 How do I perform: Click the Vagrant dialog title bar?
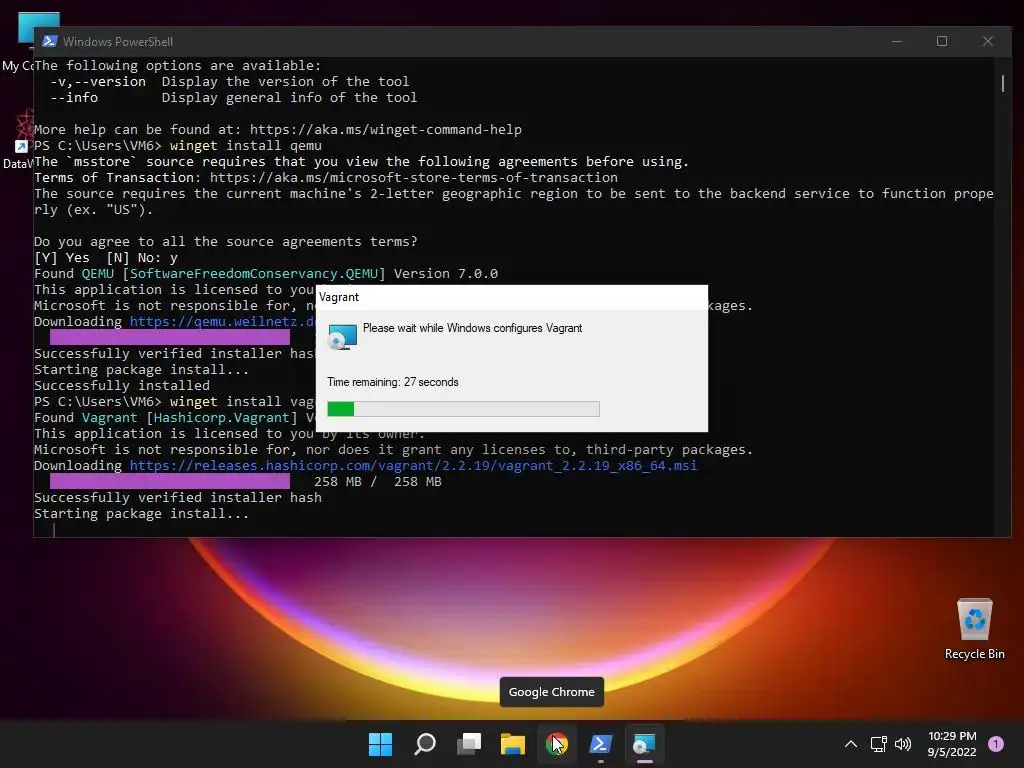tap(512, 297)
